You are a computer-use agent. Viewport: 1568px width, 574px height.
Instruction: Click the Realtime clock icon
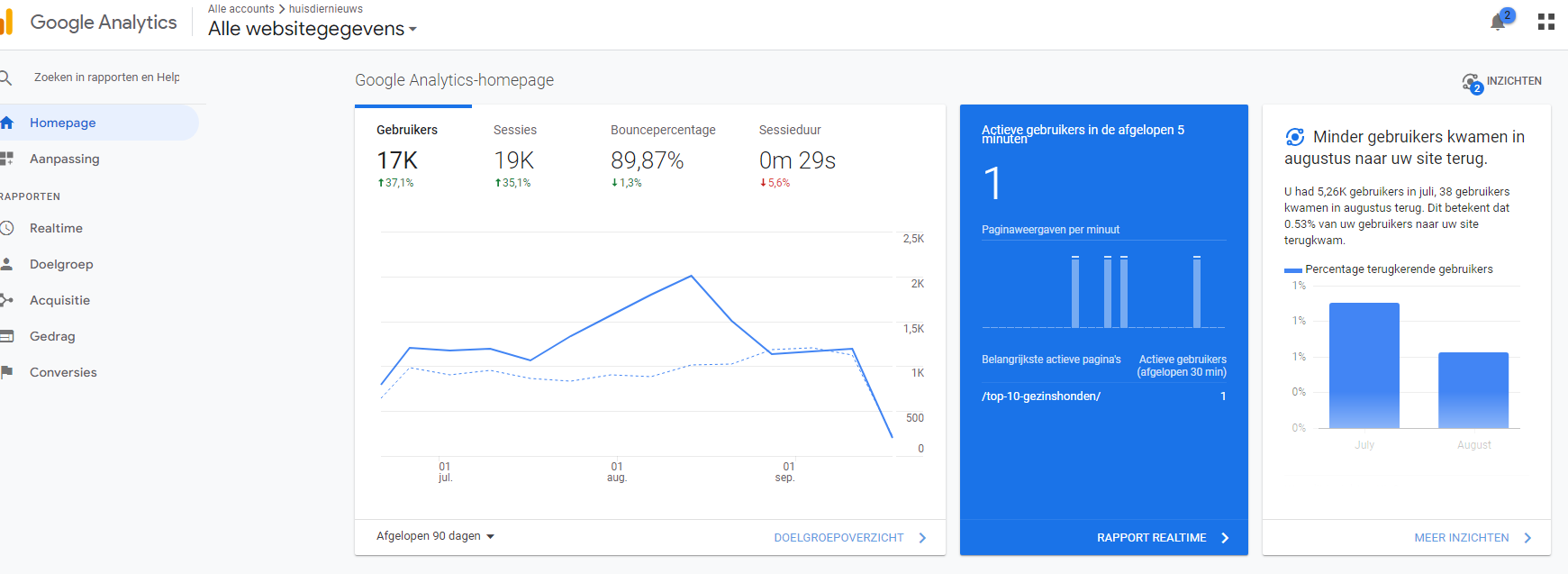coord(6,228)
